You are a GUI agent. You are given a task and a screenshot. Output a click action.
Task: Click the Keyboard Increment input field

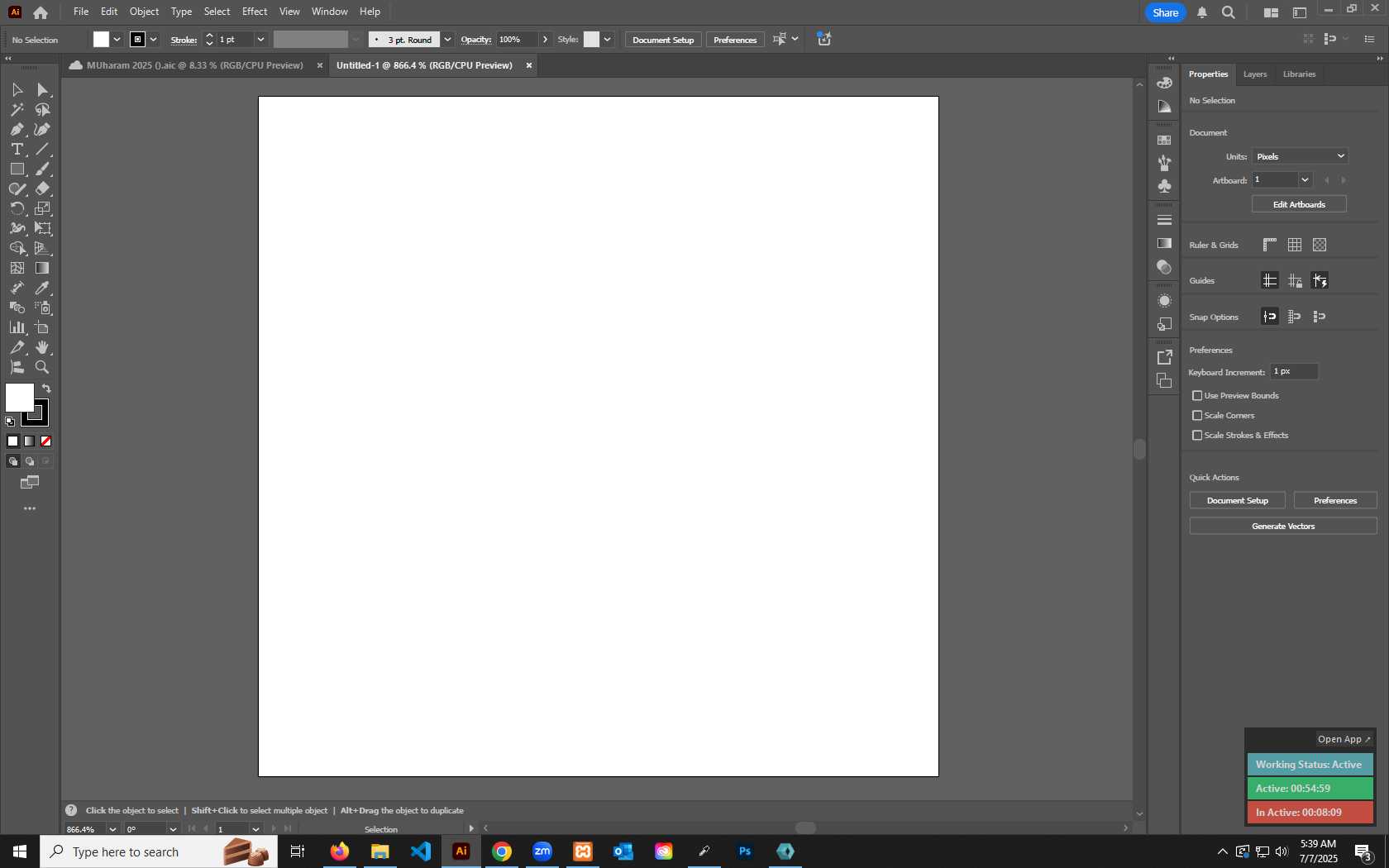coord(1294,372)
